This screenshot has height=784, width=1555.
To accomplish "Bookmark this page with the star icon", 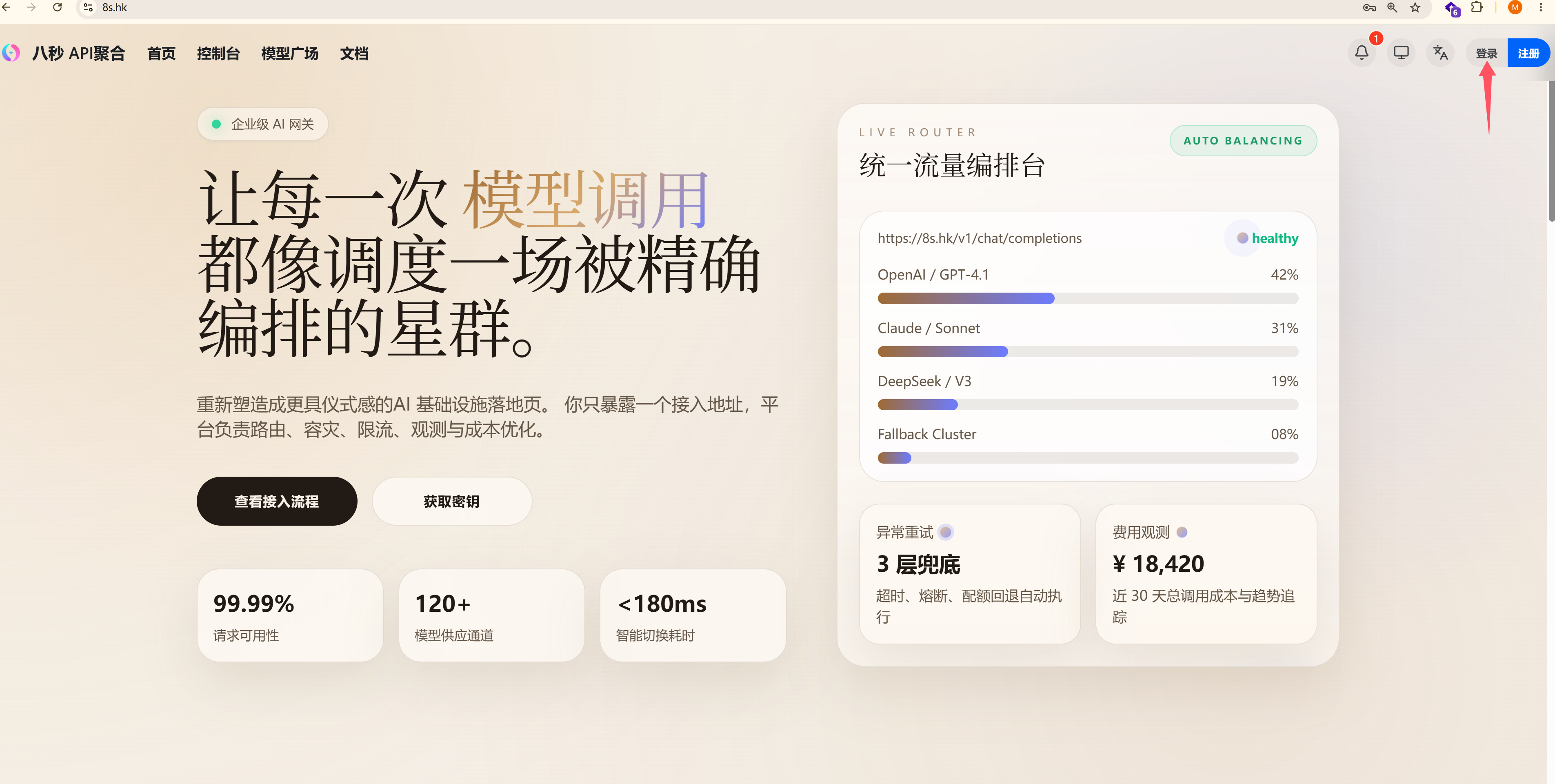I will pos(1415,7).
